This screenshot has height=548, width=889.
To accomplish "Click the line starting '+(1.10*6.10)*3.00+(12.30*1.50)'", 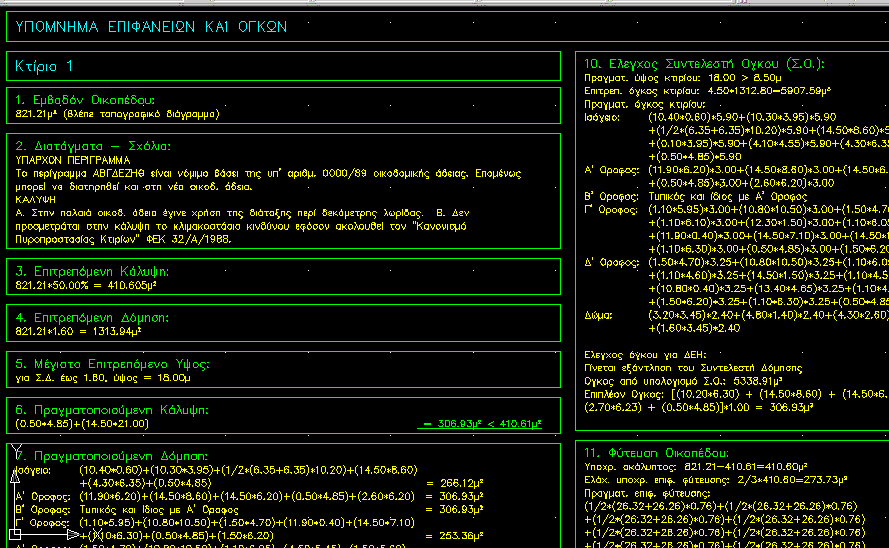I will point(768,223).
